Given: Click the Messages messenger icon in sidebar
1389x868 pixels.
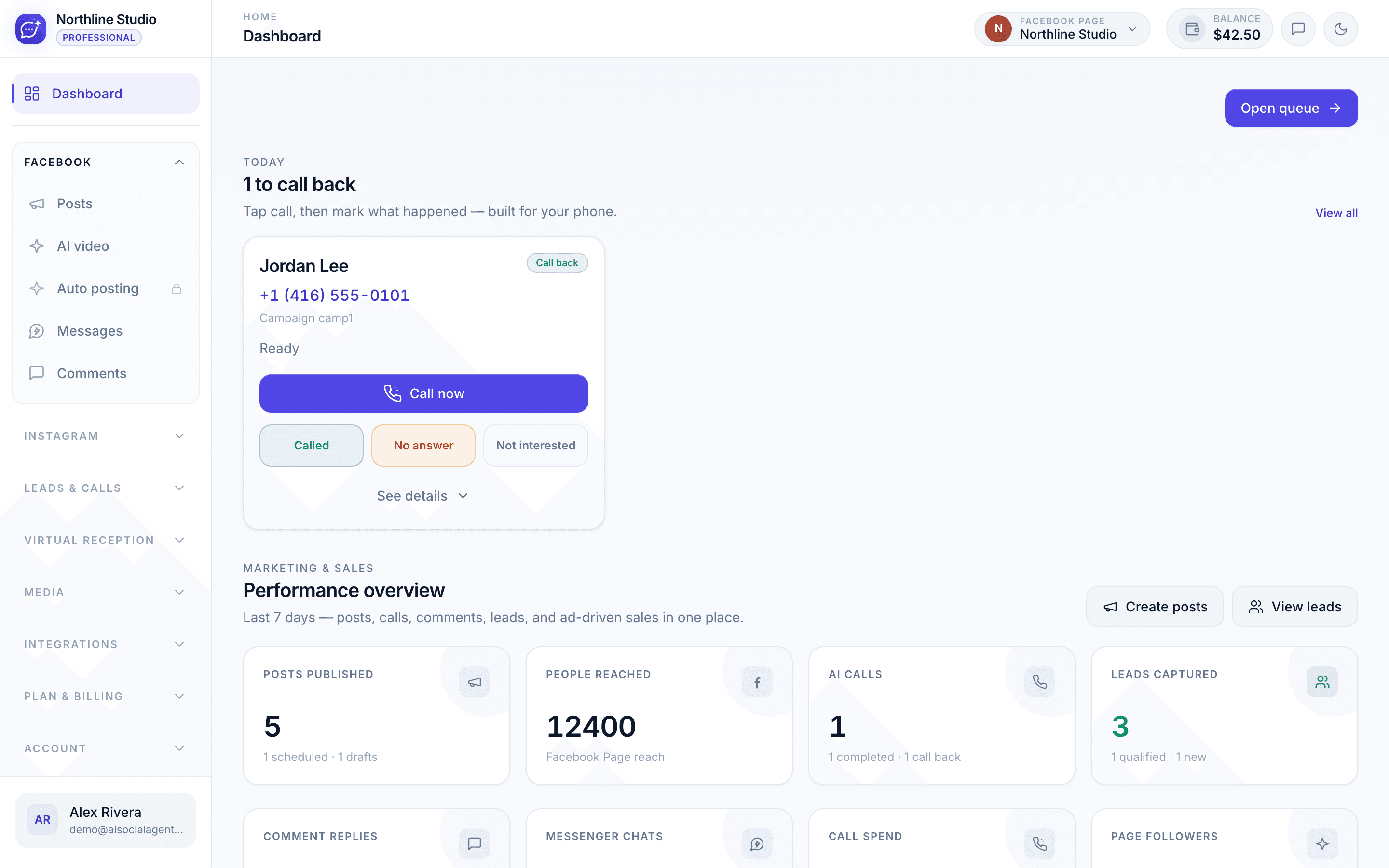Looking at the screenshot, I should point(37,331).
